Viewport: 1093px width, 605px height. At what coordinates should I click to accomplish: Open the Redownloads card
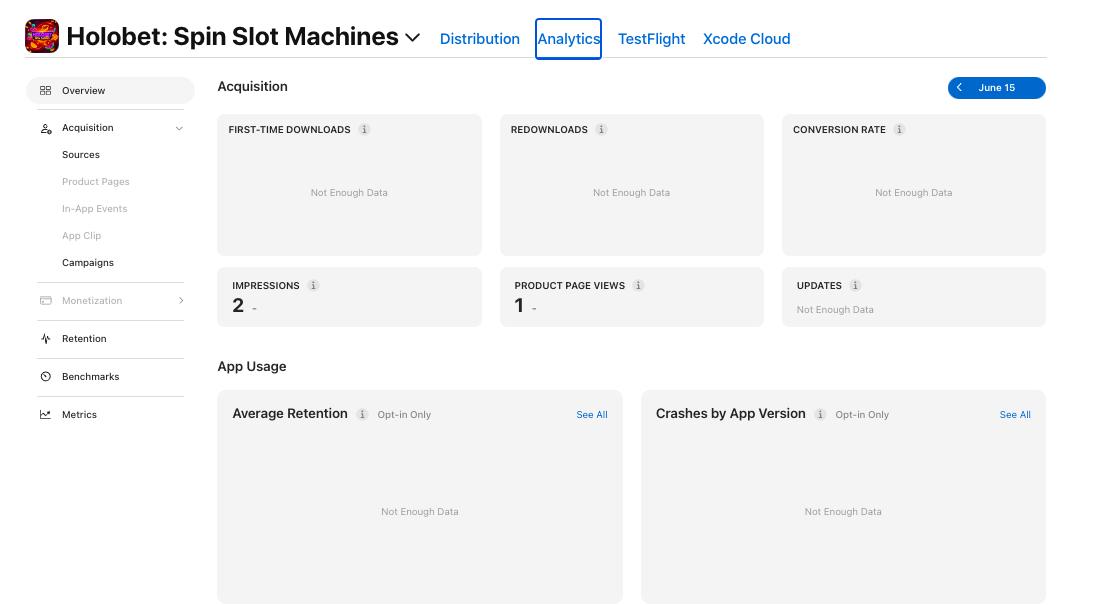(x=632, y=185)
